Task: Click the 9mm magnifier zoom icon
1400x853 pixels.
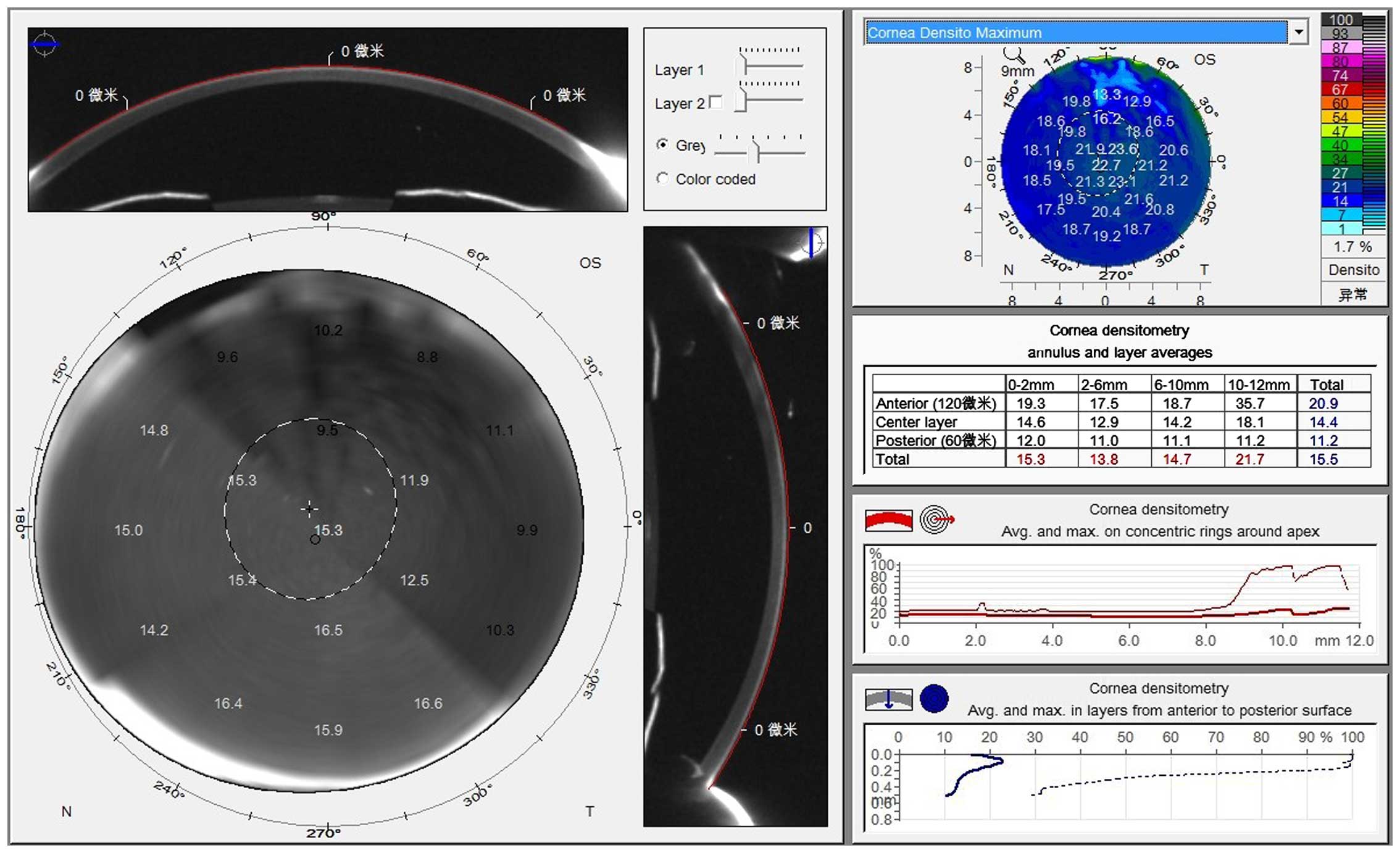Action: tap(1013, 55)
